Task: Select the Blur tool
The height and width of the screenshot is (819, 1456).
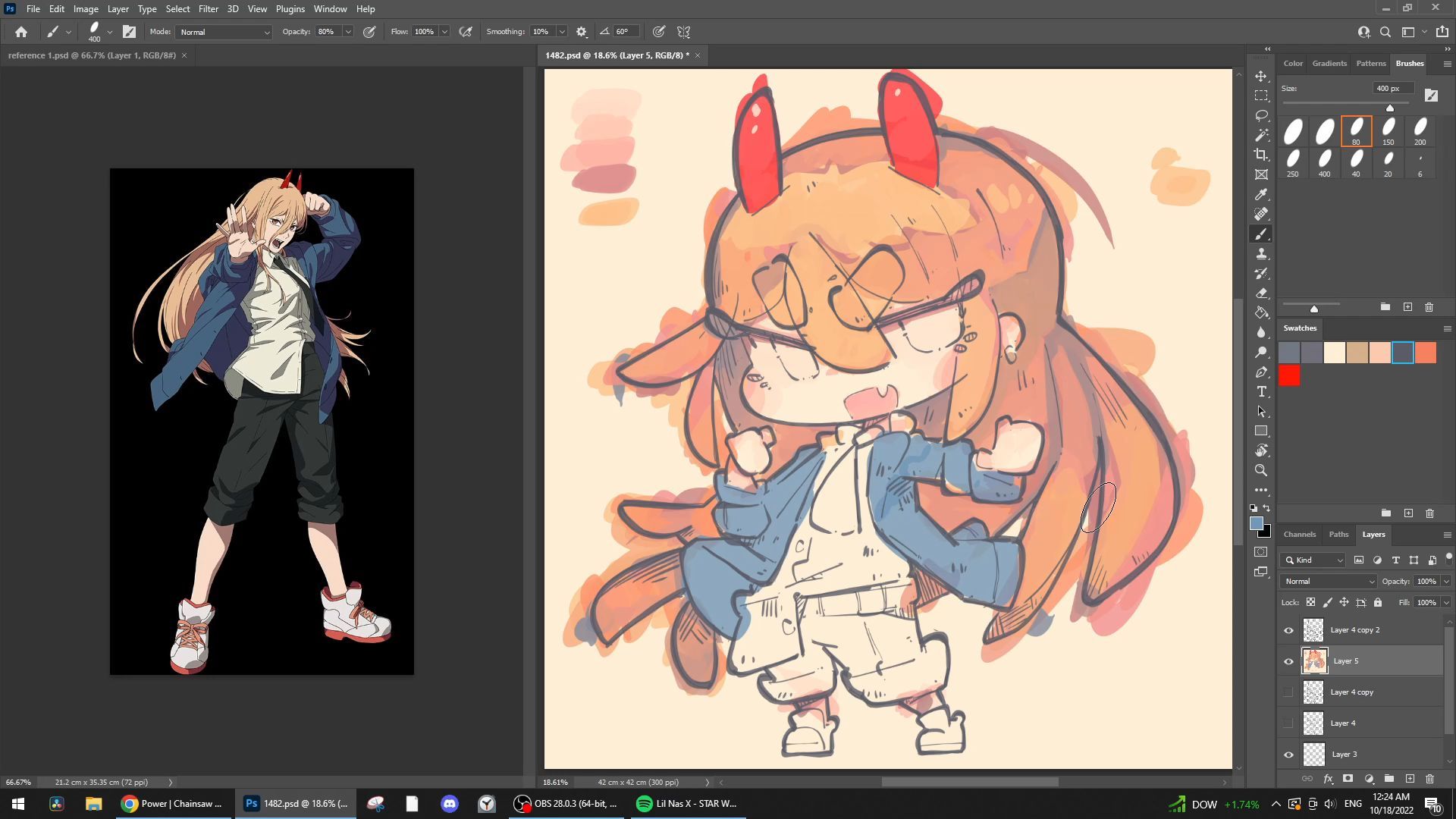Action: coord(1261,332)
